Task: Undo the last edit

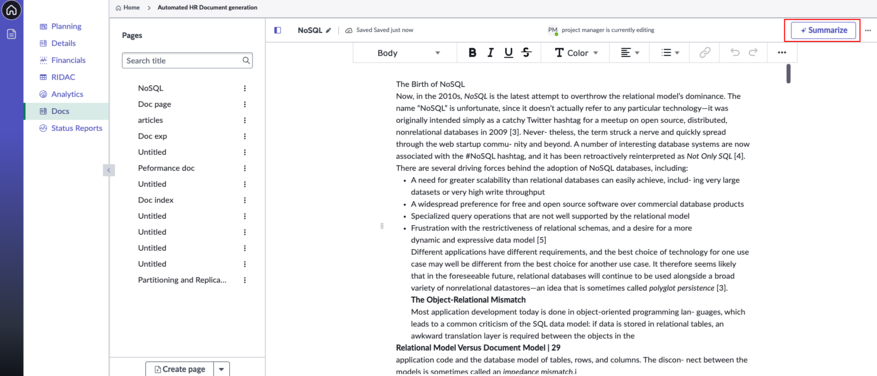Action: tap(735, 53)
